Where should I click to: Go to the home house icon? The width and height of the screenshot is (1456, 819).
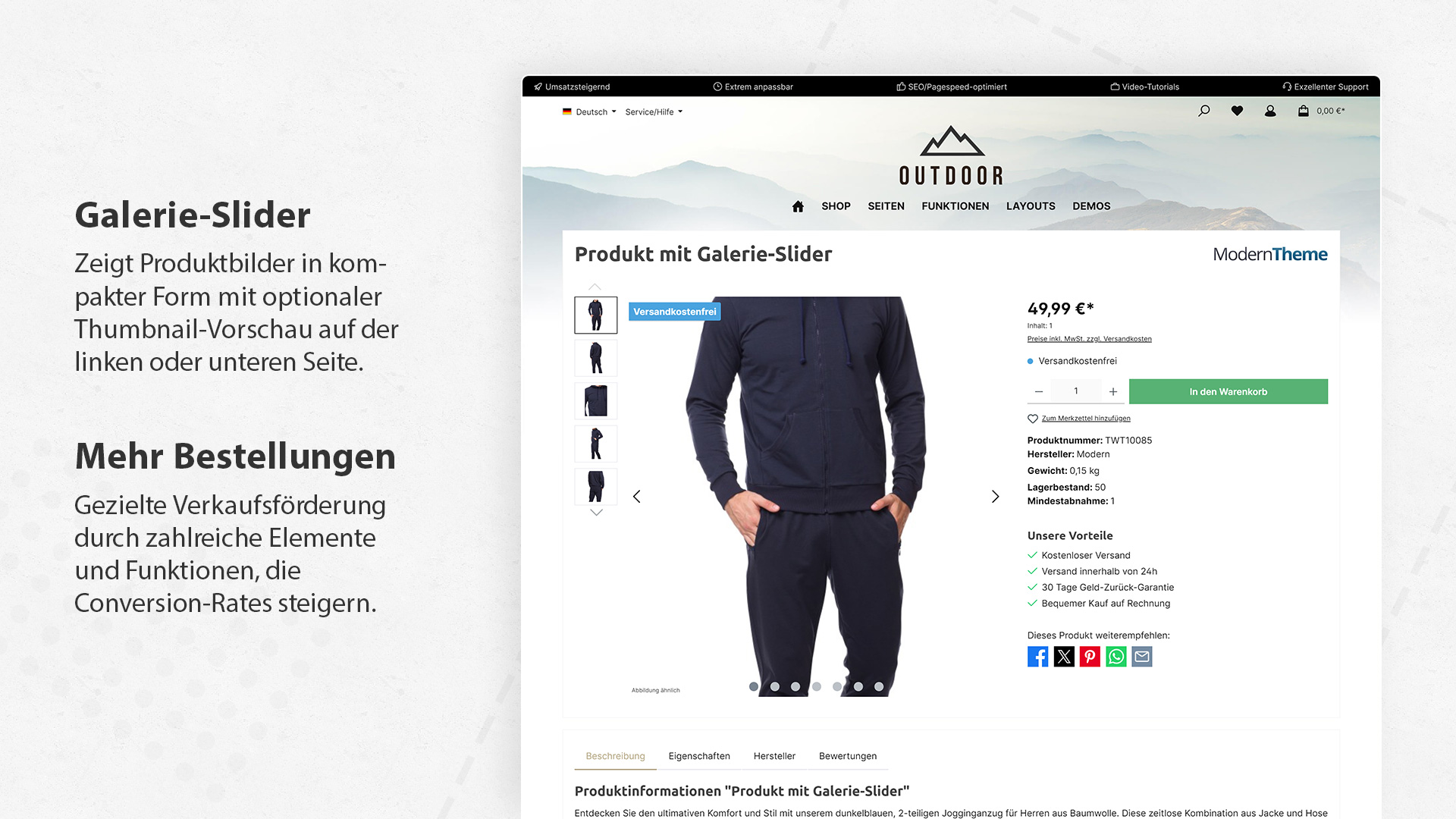(798, 206)
